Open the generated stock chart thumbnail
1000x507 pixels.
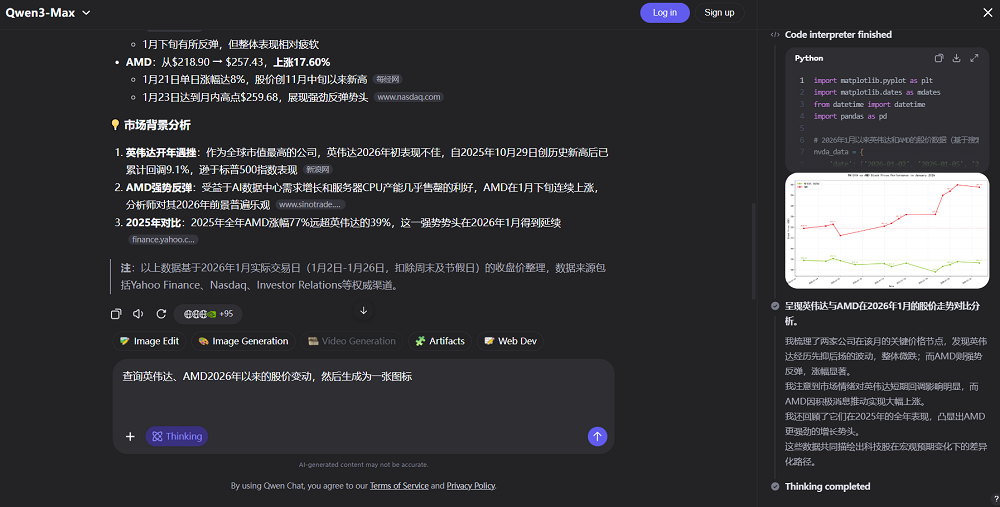tap(887, 230)
